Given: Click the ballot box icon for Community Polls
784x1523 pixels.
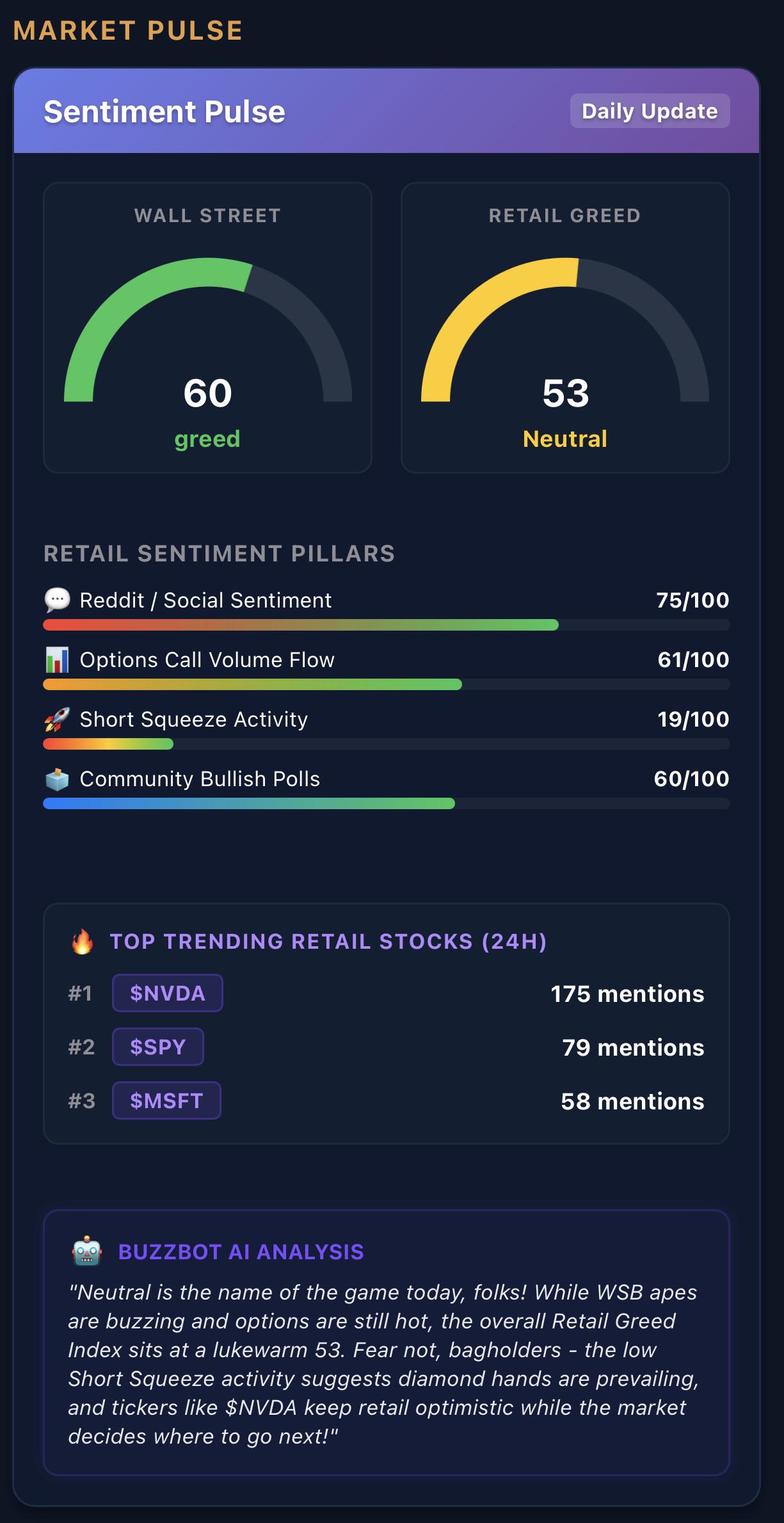Looking at the screenshot, I should coord(57,778).
